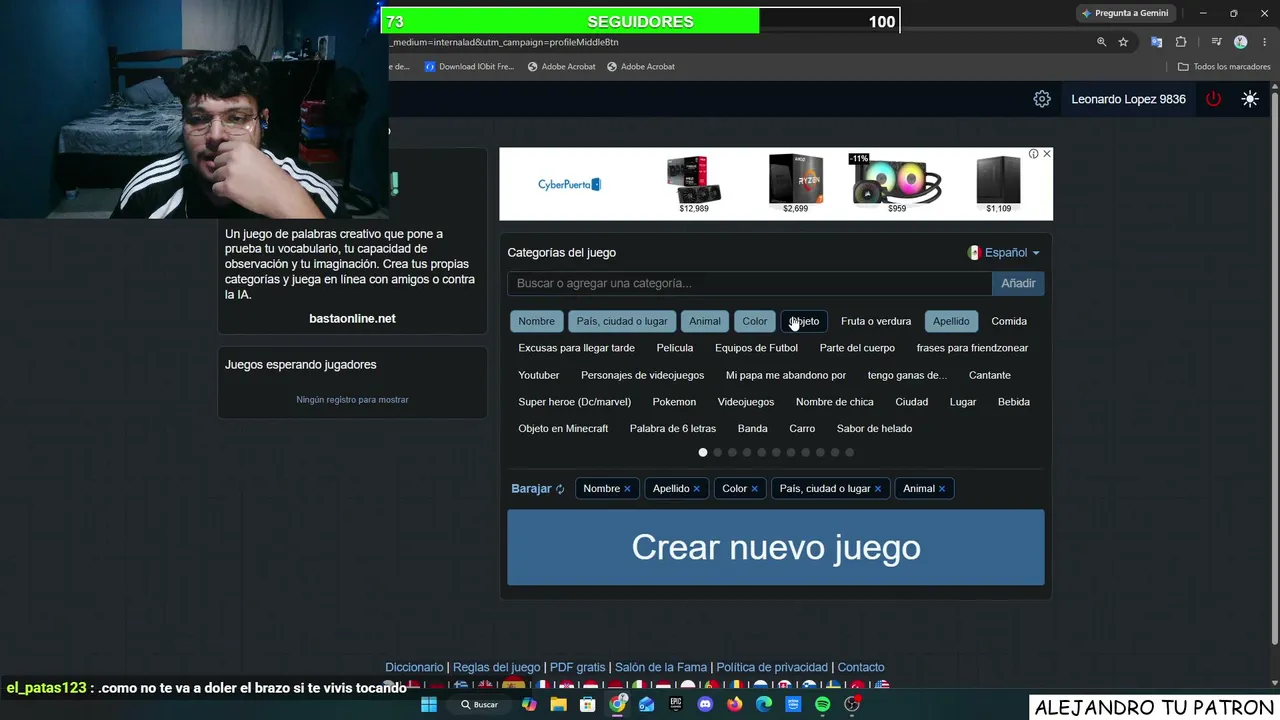Click the red power logout icon
The image size is (1280, 720).
[1213, 99]
